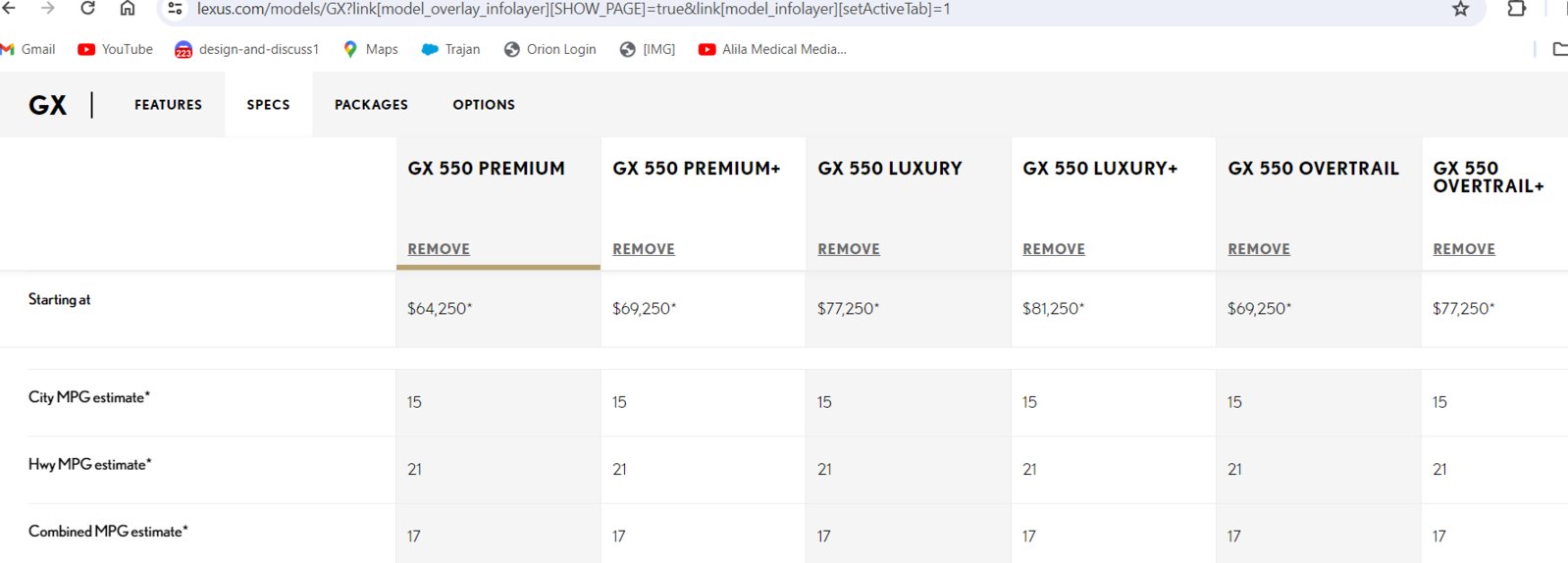Image resolution: width=1568 pixels, height=563 pixels.
Task: Click the GX 550 LUXURY+ heading
Action: click(x=1100, y=169)
